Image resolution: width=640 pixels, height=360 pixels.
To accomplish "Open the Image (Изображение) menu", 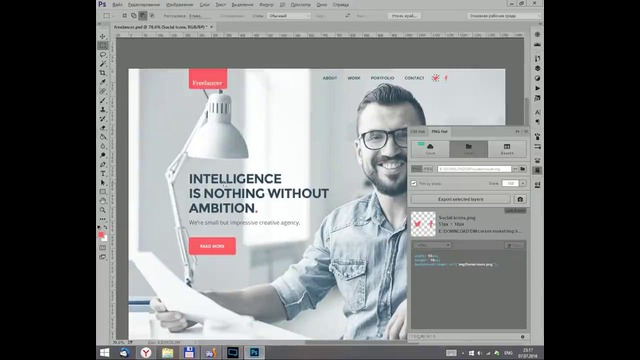I will [180, 4].
